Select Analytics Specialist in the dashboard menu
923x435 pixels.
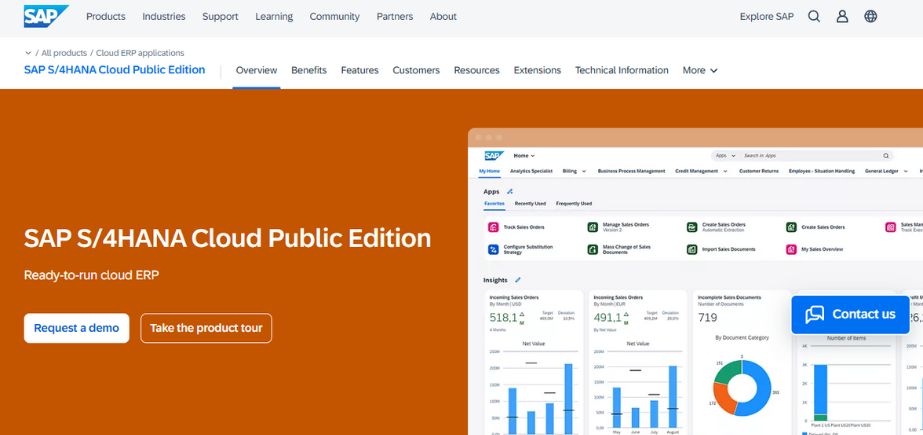[x=532, y=171]
